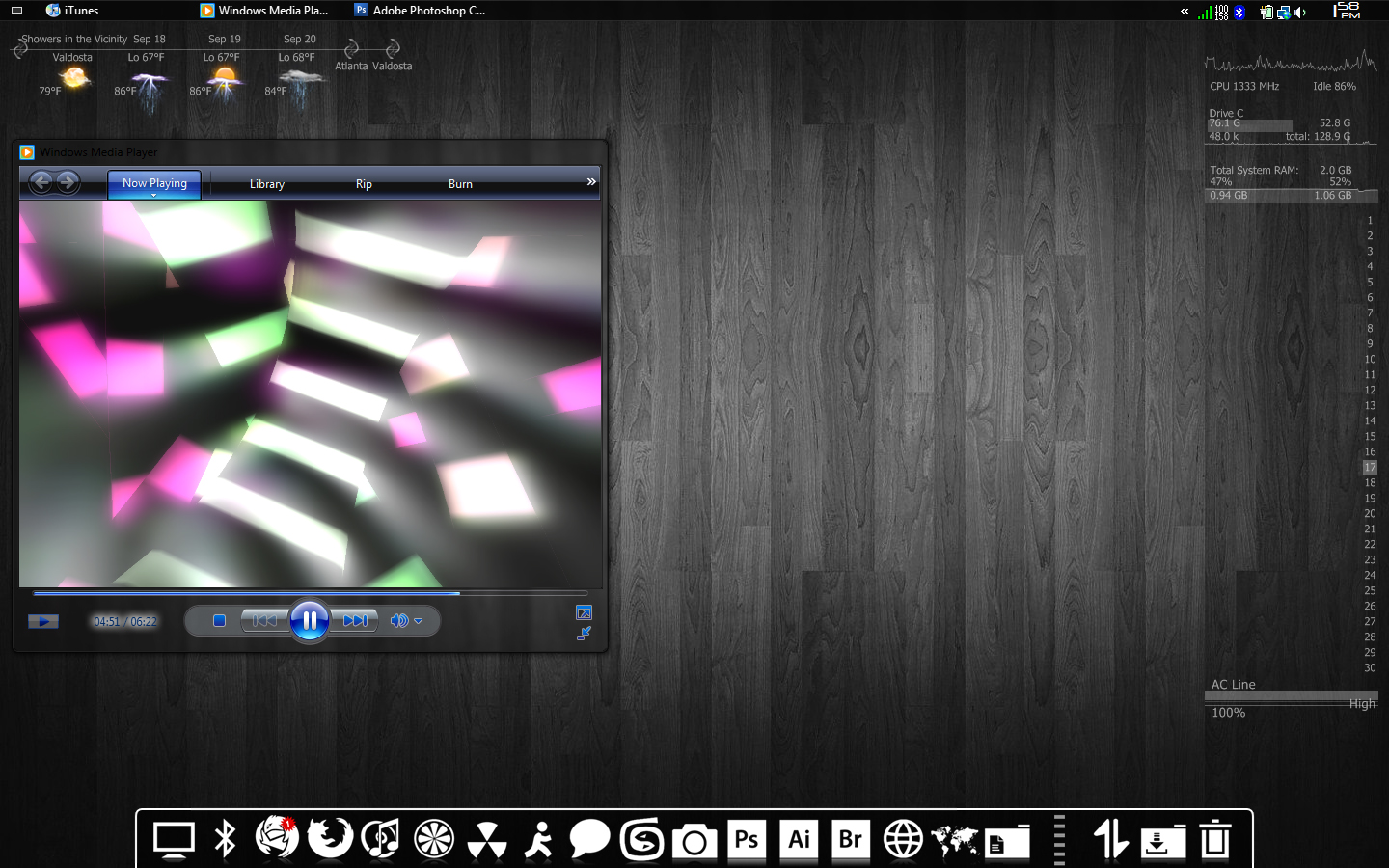Image resolution: width=1389 pixels, height=868 pixels.
Task: Open the world map dock icon
Action: tap(955, 840)
